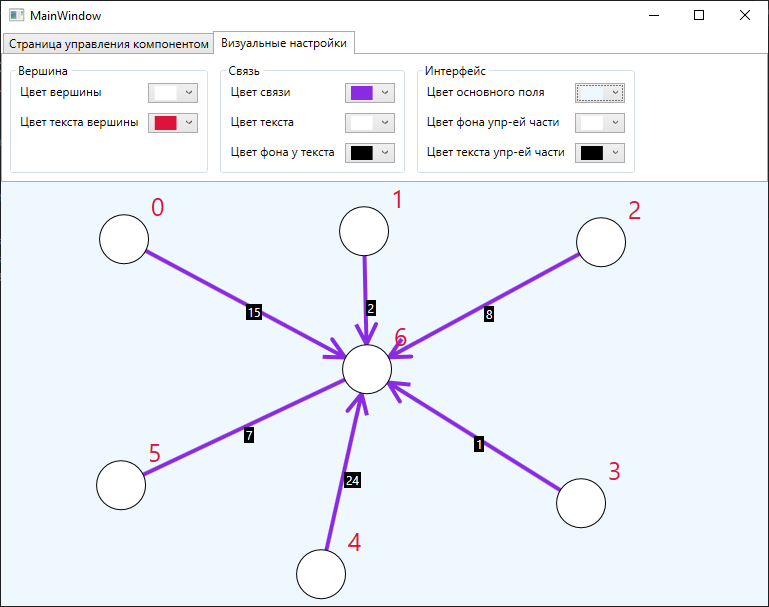Image resolution: width=769 pixels, height=607 pixels.
Task: Minimize the MainWindow window
Action: point(654,15)
